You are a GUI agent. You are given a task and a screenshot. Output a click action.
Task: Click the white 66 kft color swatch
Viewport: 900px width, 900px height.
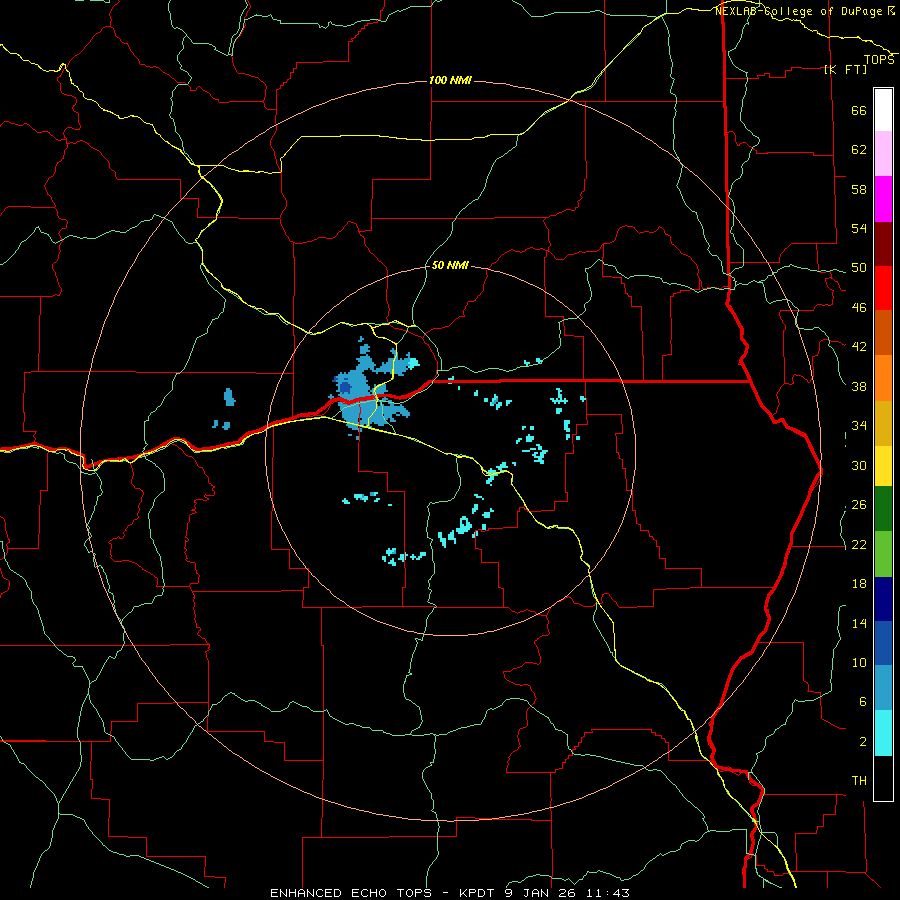[883, 110]
